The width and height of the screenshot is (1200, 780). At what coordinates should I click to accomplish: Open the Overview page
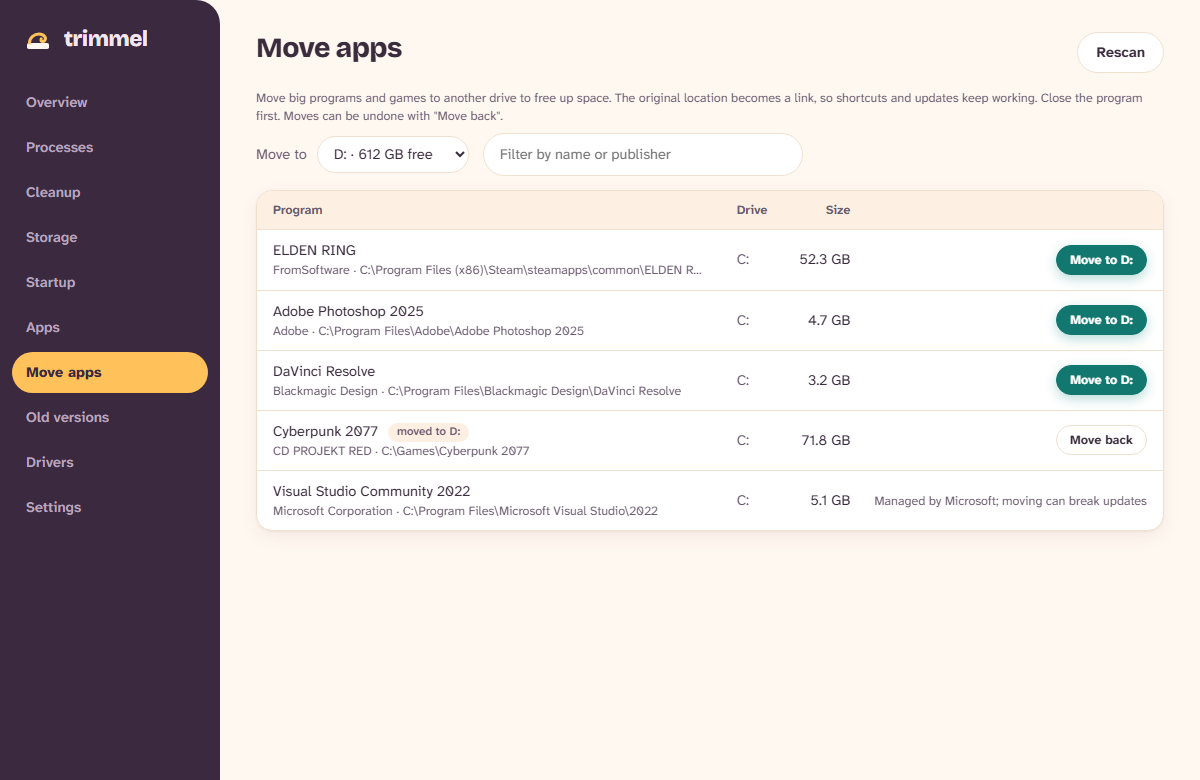point(110,102)
